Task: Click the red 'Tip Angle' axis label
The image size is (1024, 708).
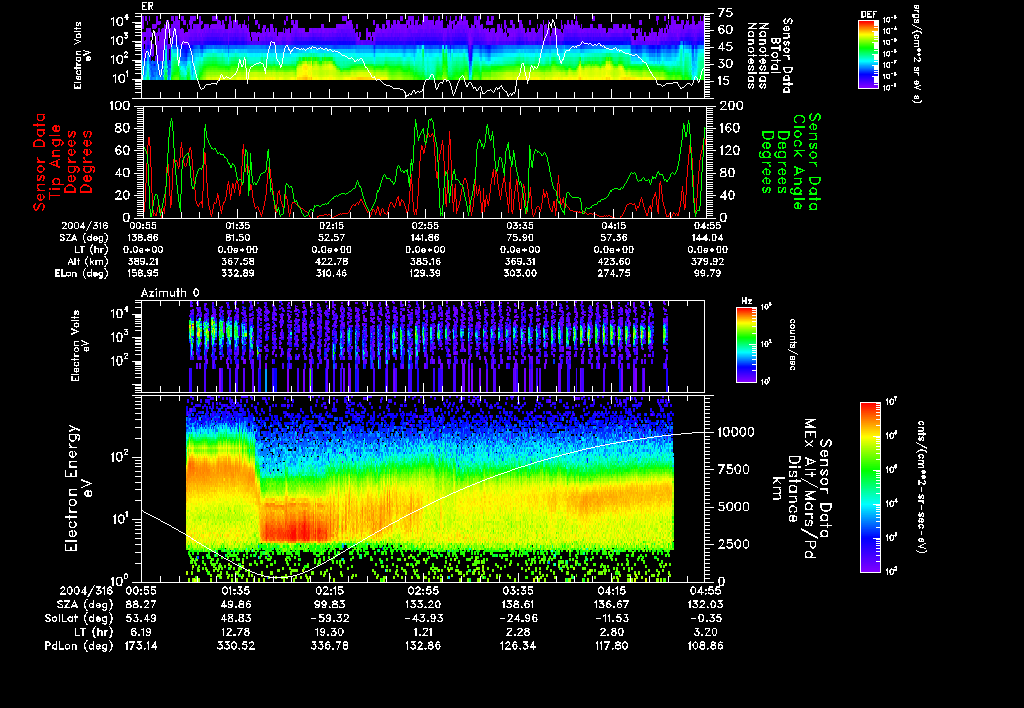Action: [56, 161]
